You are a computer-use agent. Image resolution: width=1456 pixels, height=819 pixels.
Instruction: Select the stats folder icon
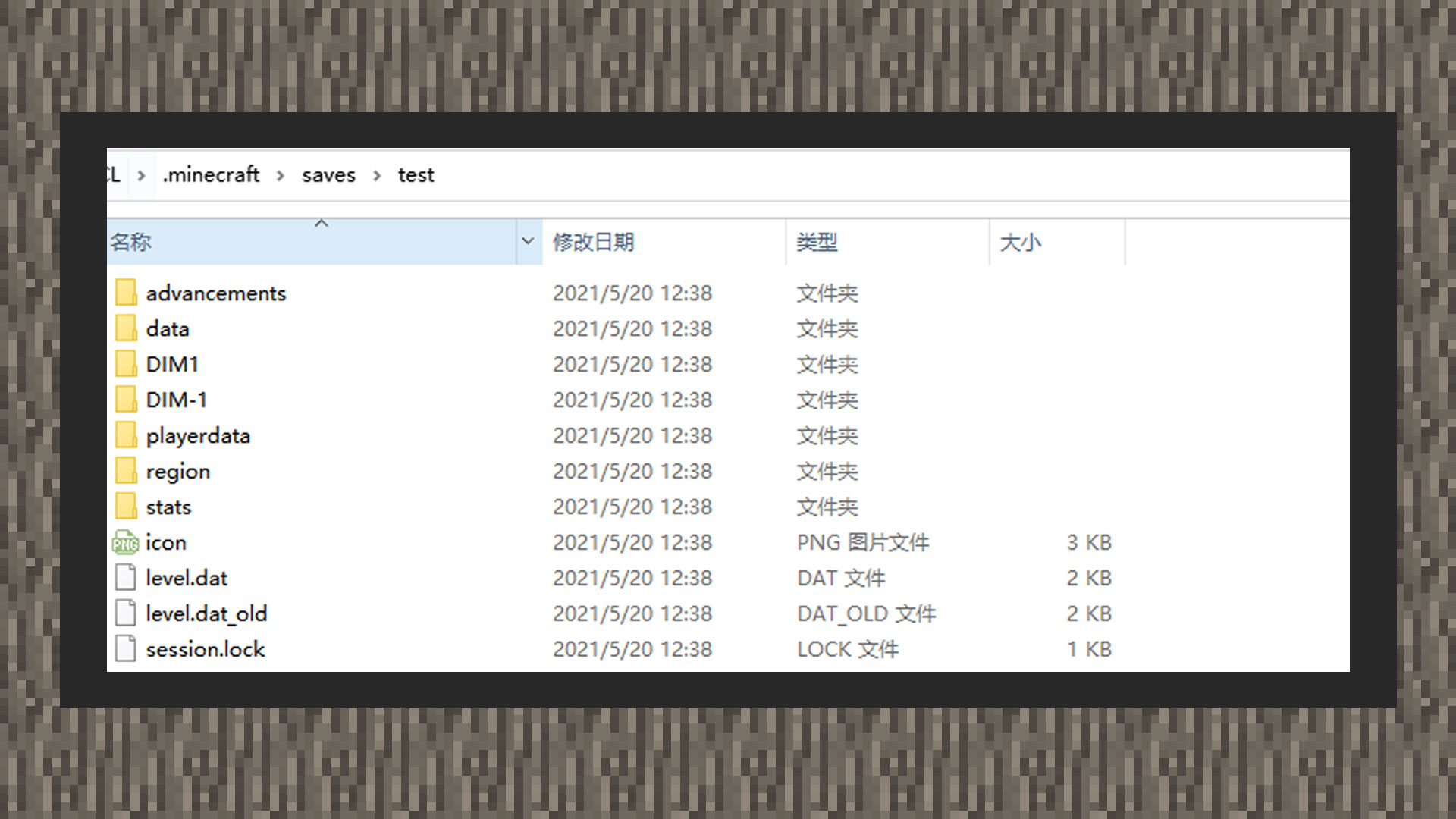tap(126, 507)
